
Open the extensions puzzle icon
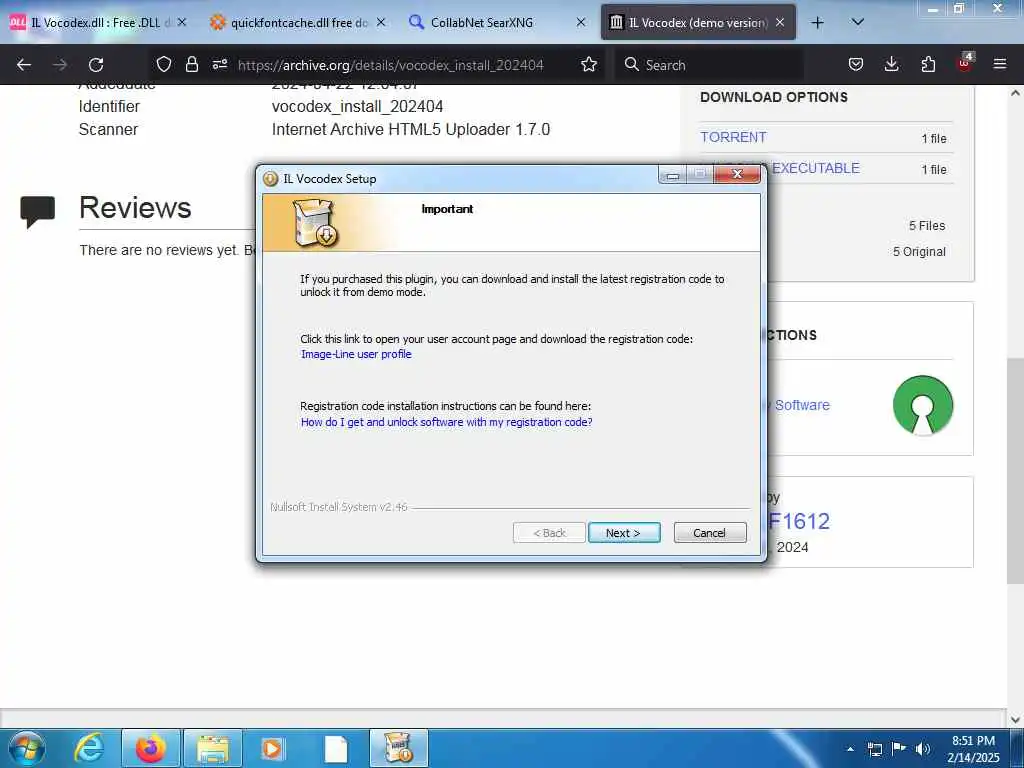(x=928, y=64)
